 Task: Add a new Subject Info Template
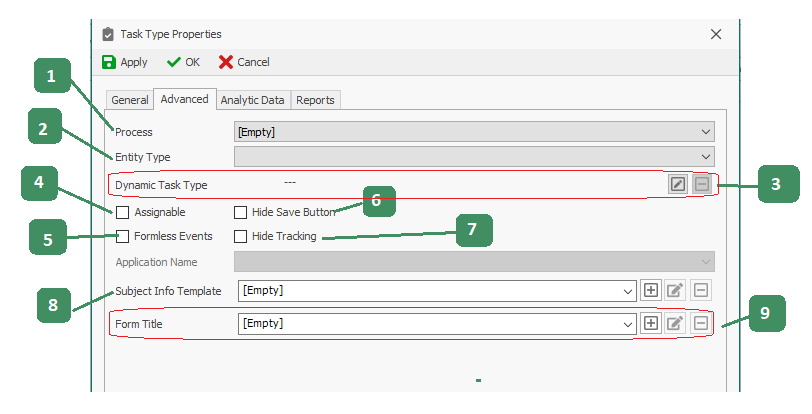[651, 290]
